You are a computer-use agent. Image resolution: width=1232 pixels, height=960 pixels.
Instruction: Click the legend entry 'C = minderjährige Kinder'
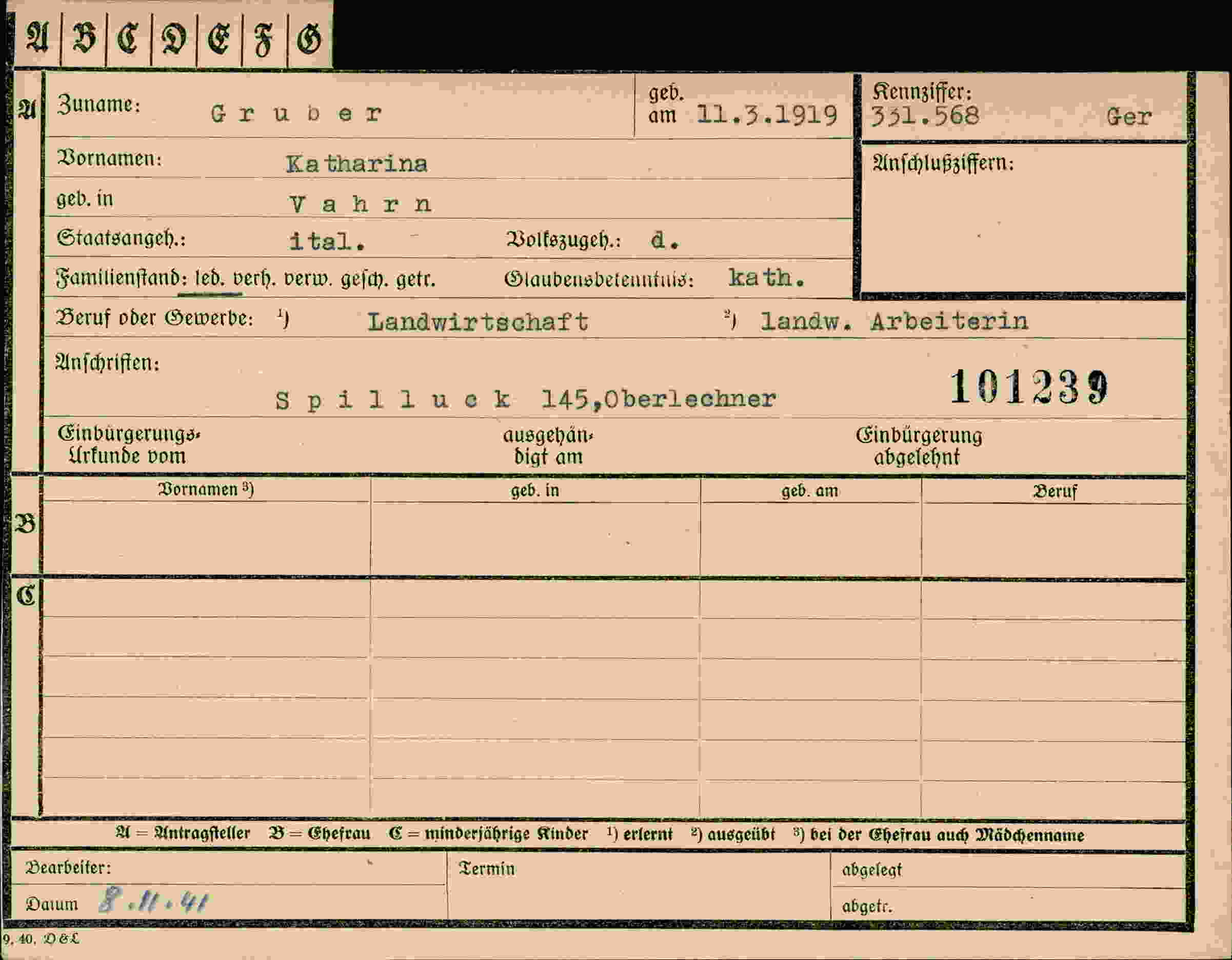point(488,834)
